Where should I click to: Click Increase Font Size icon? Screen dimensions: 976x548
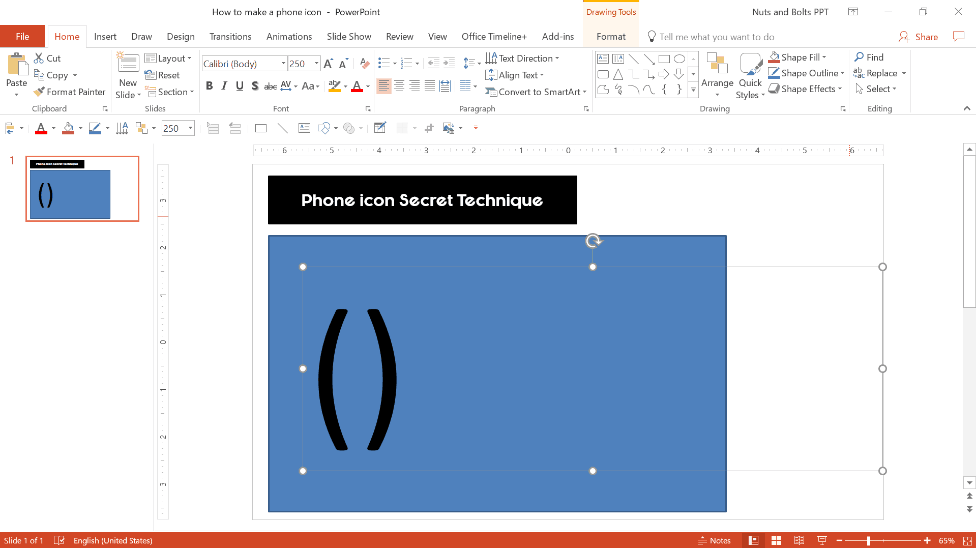click(x=328, y=64)
